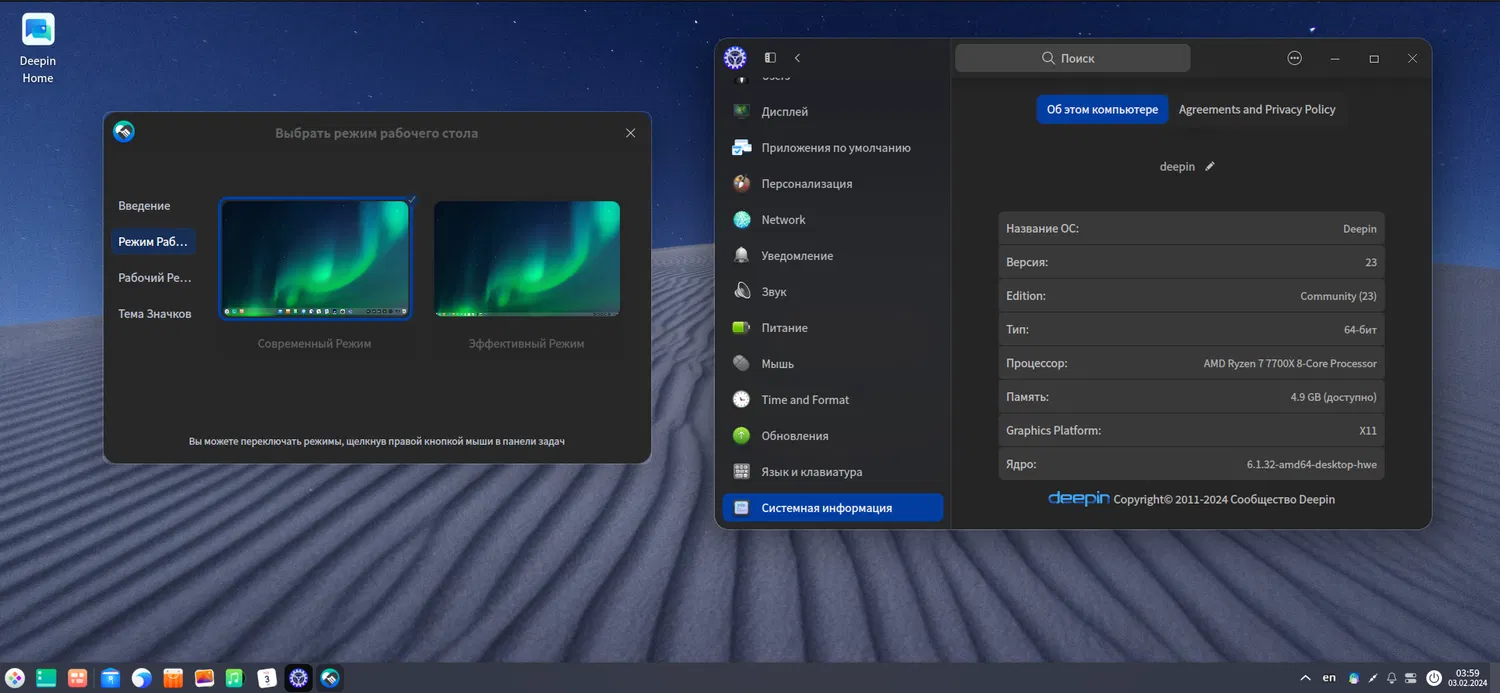1500x693 pixels.
Task: Open the calendar app in the dock
Action: coord(266,678)
